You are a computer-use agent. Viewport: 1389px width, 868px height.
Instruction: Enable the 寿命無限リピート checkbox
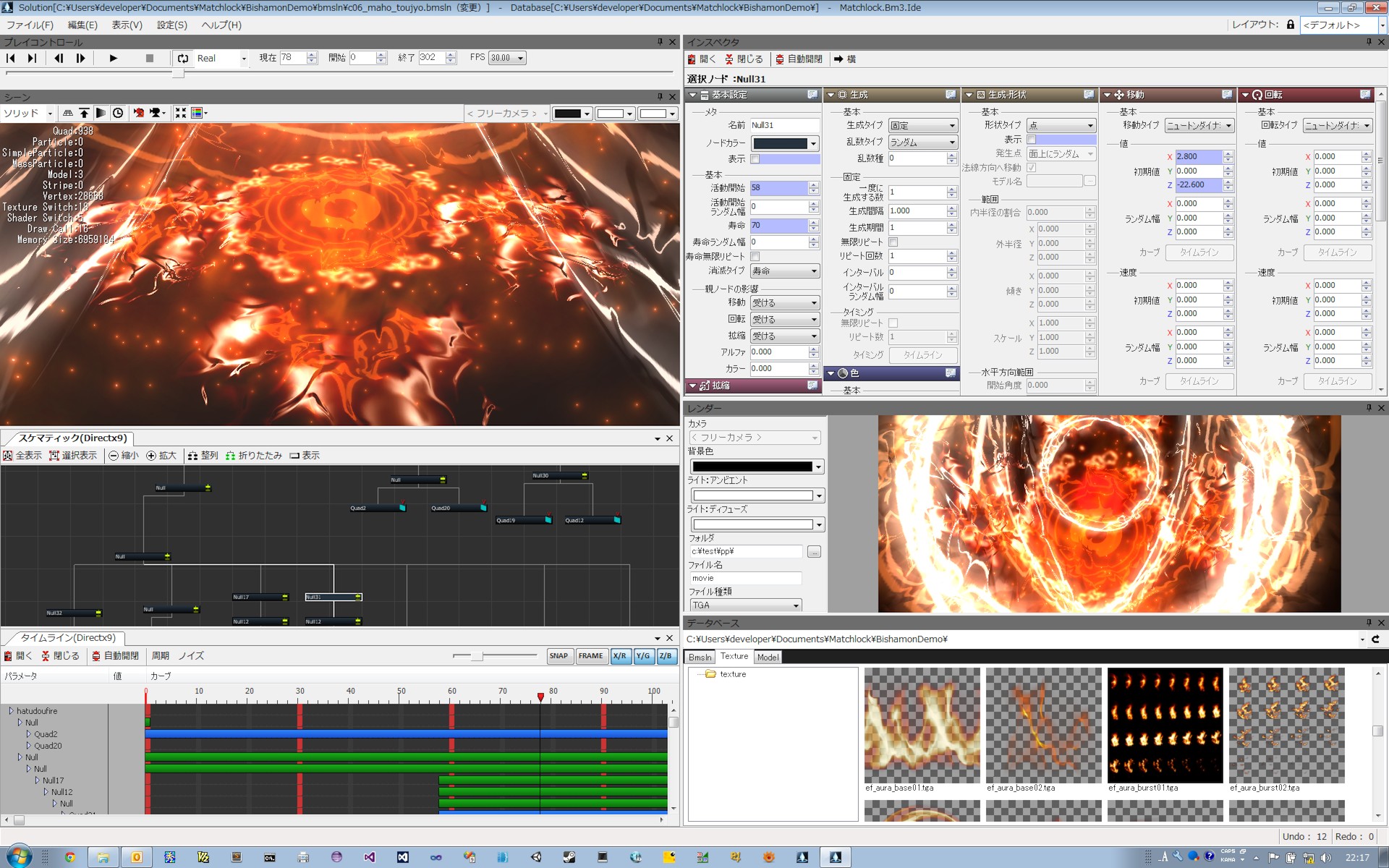point(755,257)
